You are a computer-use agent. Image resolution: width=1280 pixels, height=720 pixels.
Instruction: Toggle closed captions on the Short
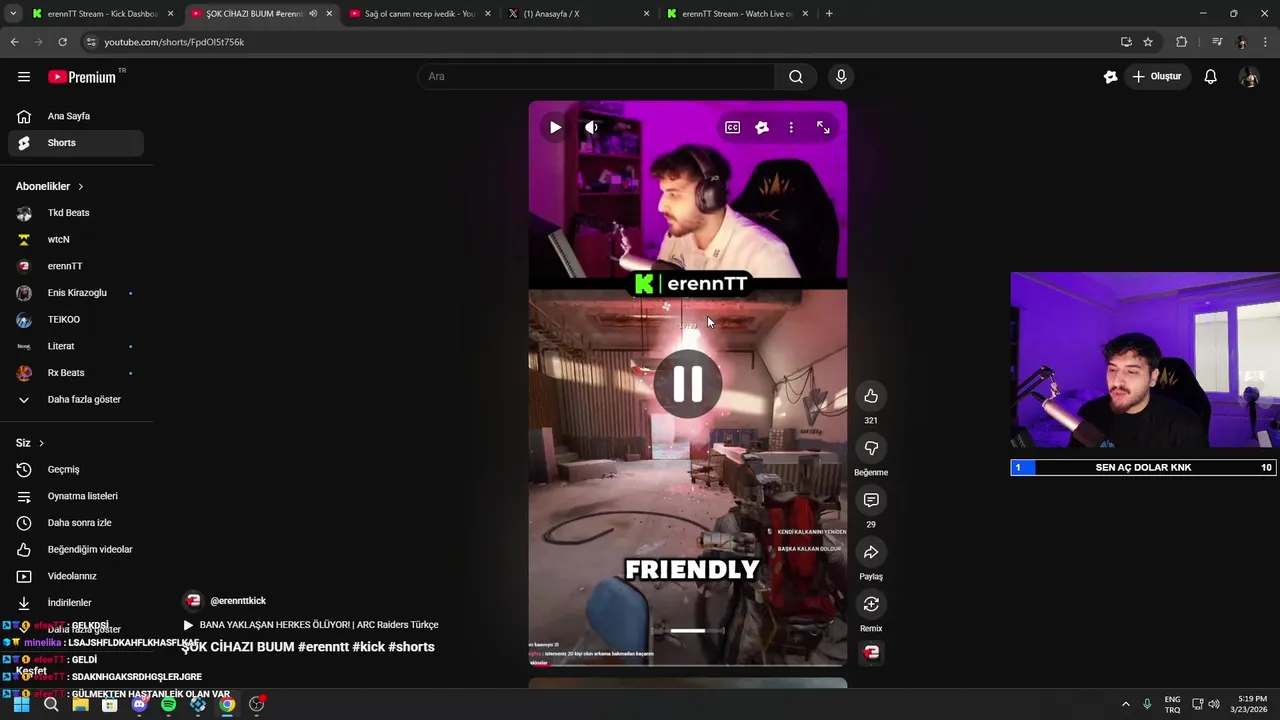733,128
